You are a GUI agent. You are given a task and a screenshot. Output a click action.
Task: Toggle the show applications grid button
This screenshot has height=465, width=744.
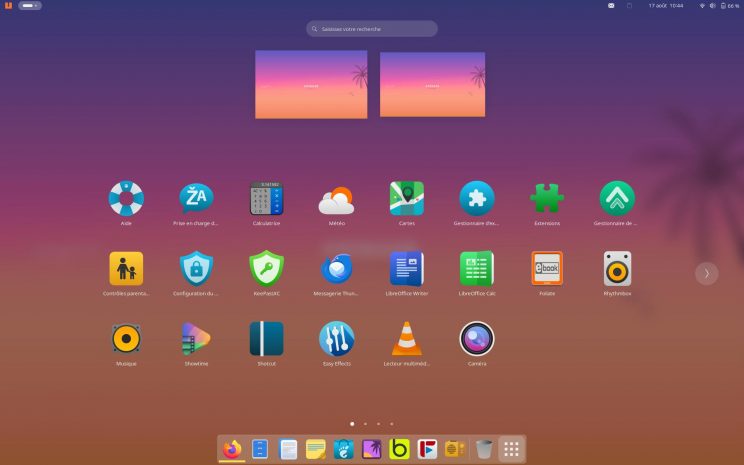pyautogui.click(x=512, y=449)
